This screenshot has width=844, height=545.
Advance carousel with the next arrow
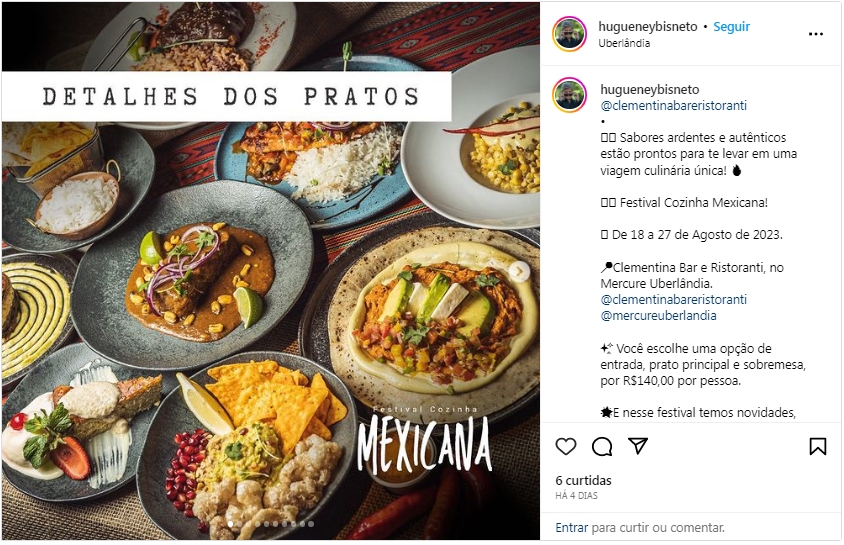(x=519, y=271)
